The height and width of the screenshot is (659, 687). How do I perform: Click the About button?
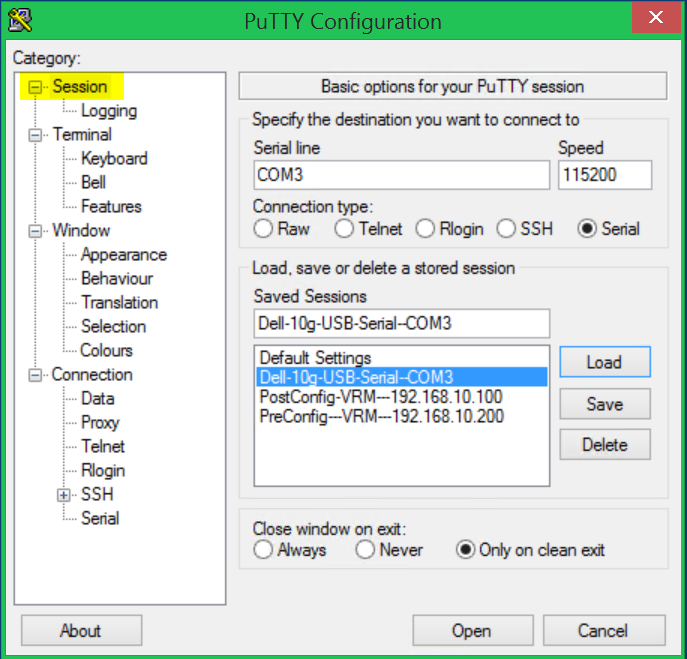(x=81, y=631)
